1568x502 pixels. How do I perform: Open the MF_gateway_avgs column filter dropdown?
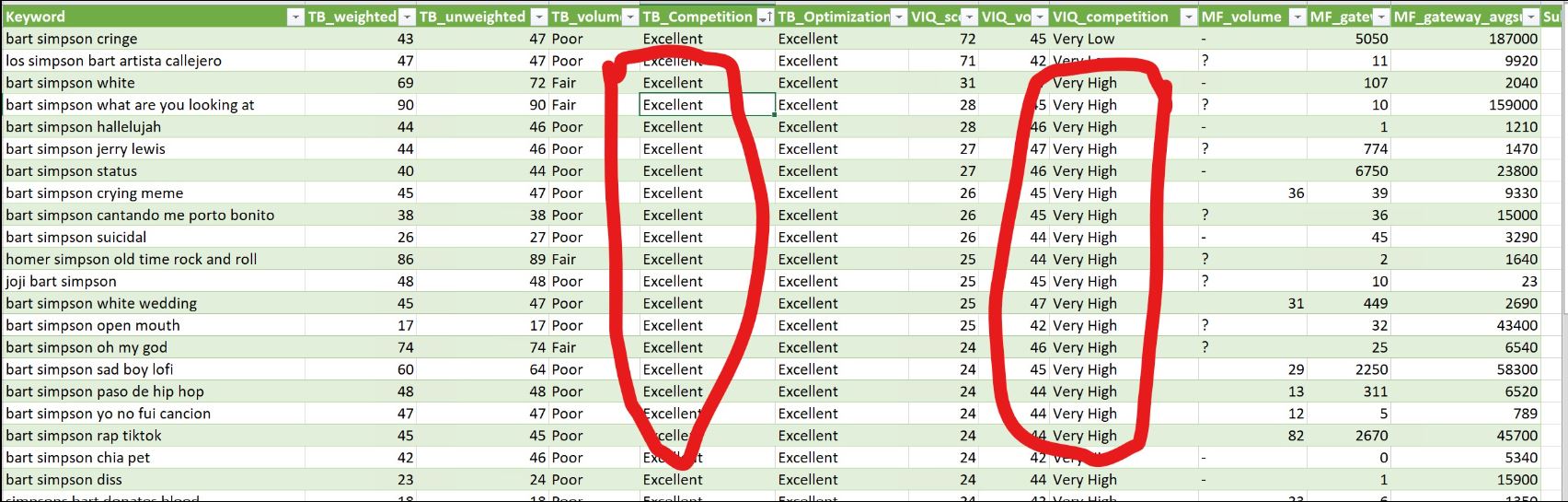1531,17
